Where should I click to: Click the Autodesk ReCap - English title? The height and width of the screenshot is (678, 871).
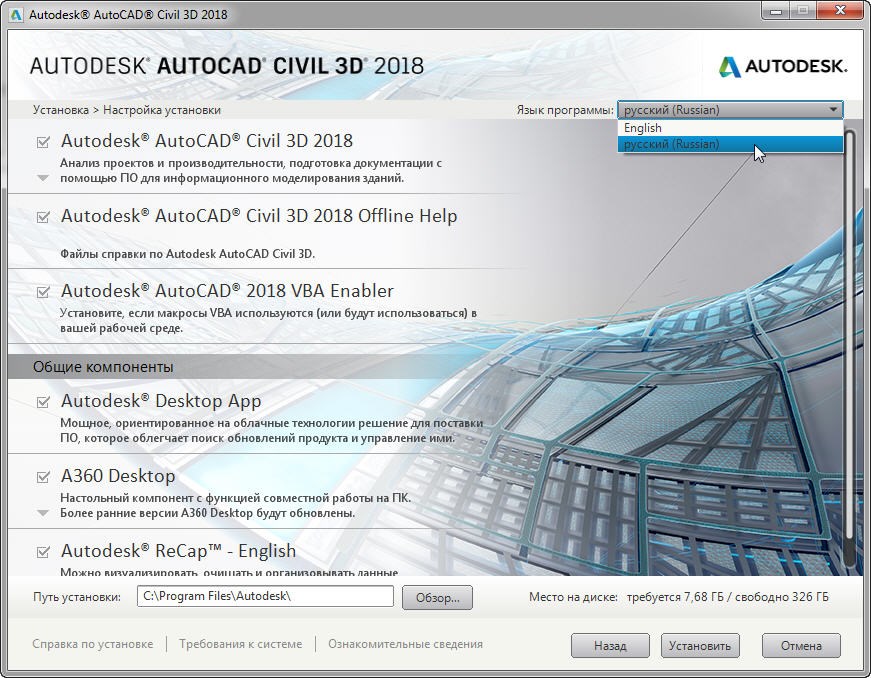[178, 551]
